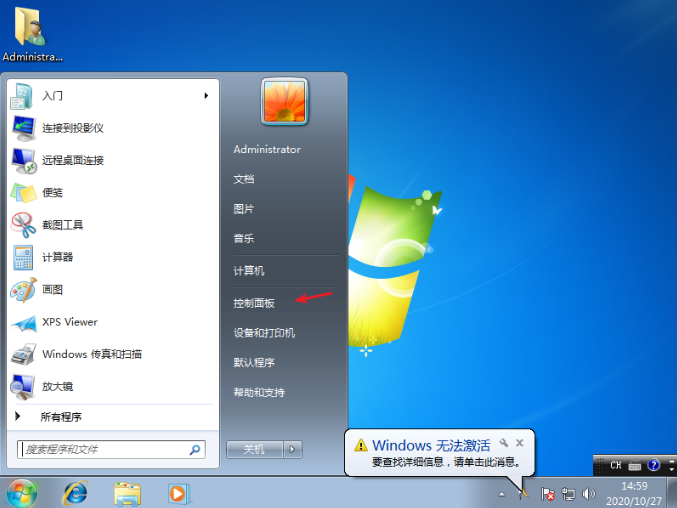The height and width of the screenshot is (508, 677).
Task: Open Help and Support (帮助和支持)
Action: pyautogui.click(x=259, y=393)
